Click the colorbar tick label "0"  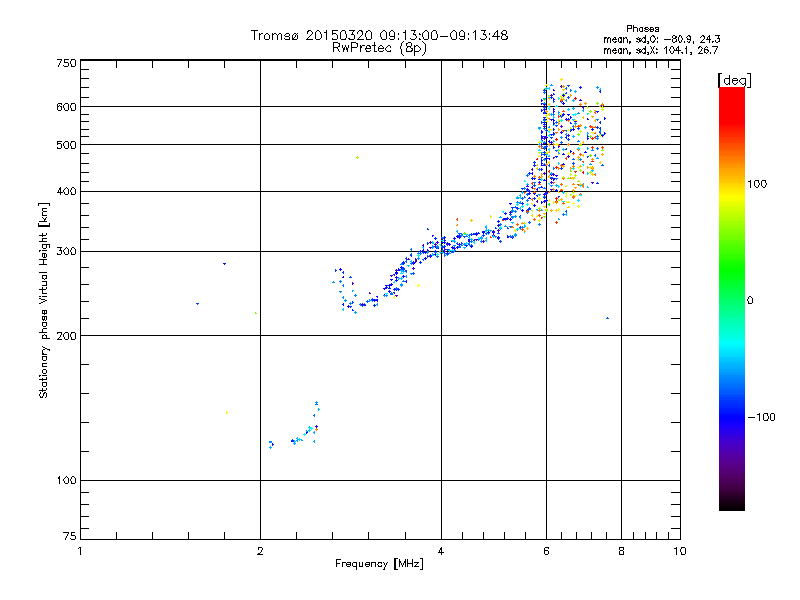750,301
